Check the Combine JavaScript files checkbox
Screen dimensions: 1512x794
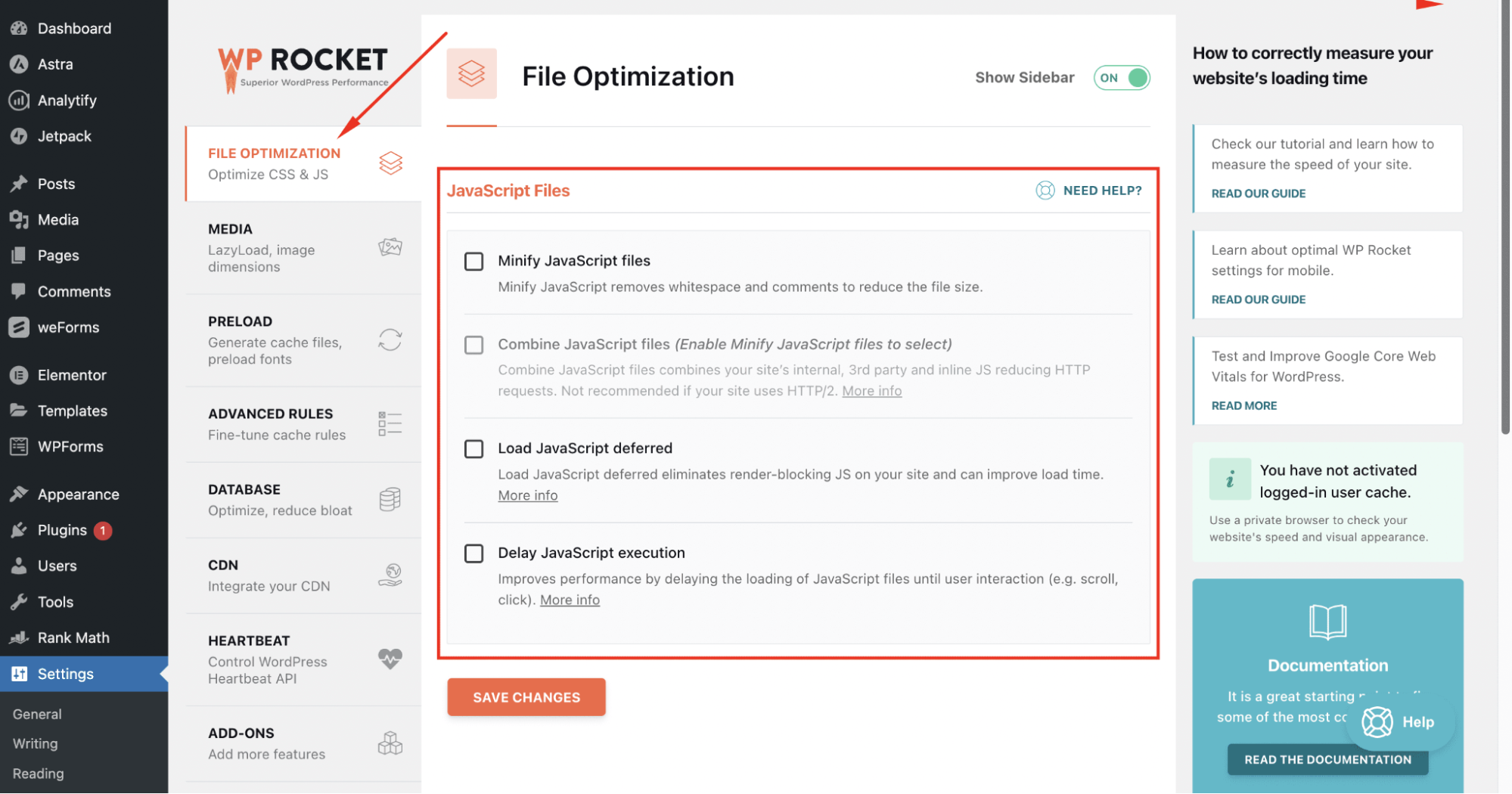pyautogui.click(x=474, y=345)
